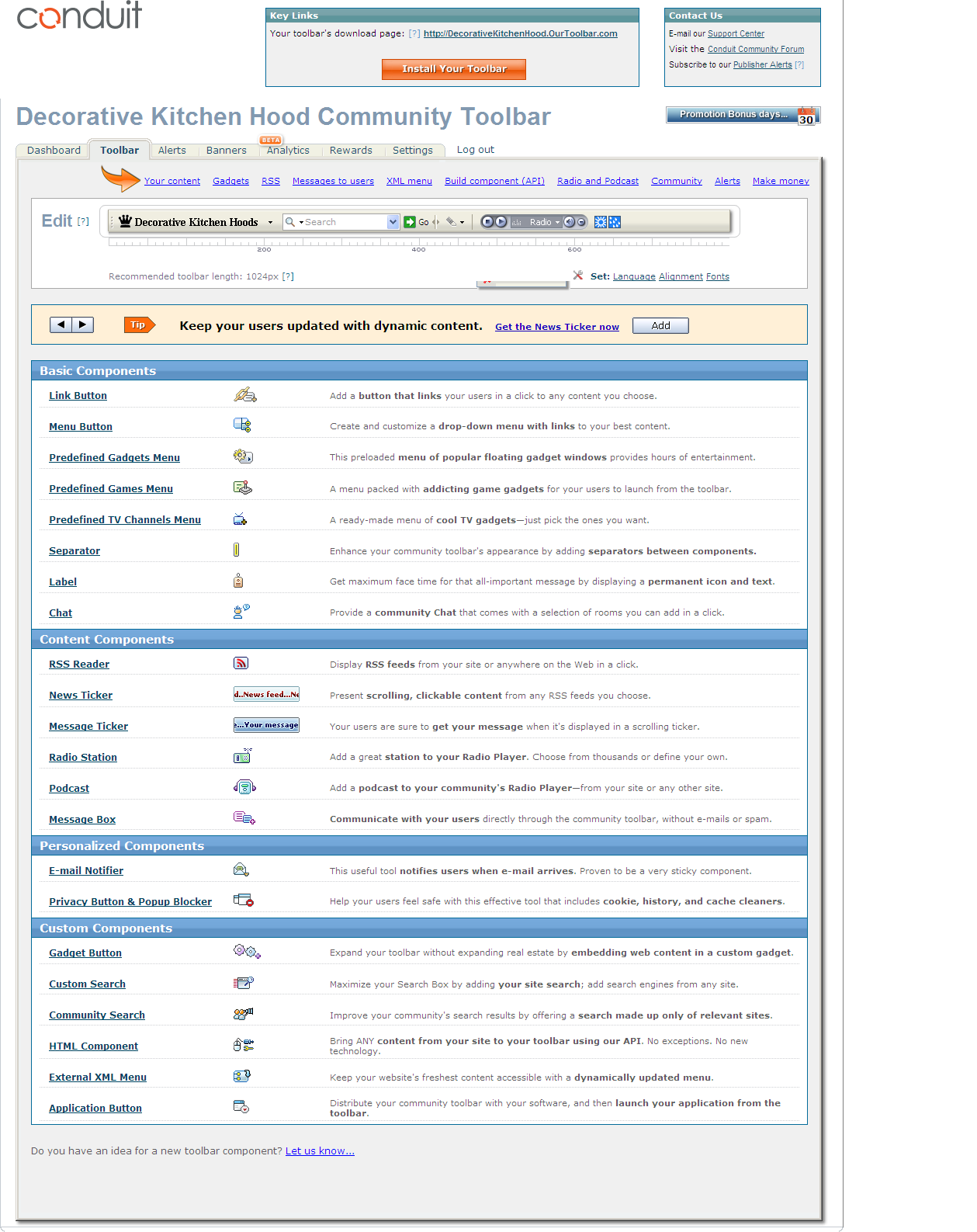977x1232 pixels.
Task: Click the Custom Search component icon
Action: point(244,983)
